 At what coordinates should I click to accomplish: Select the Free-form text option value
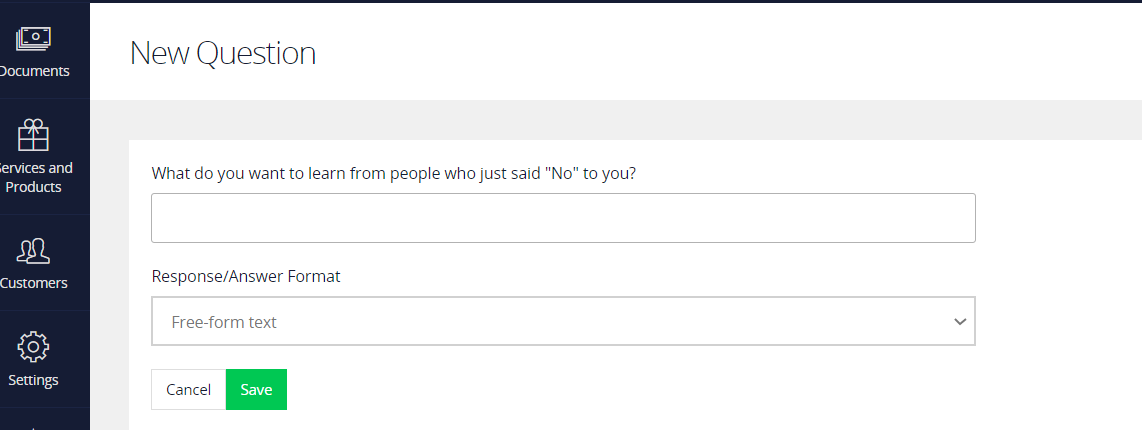(224, 322)
